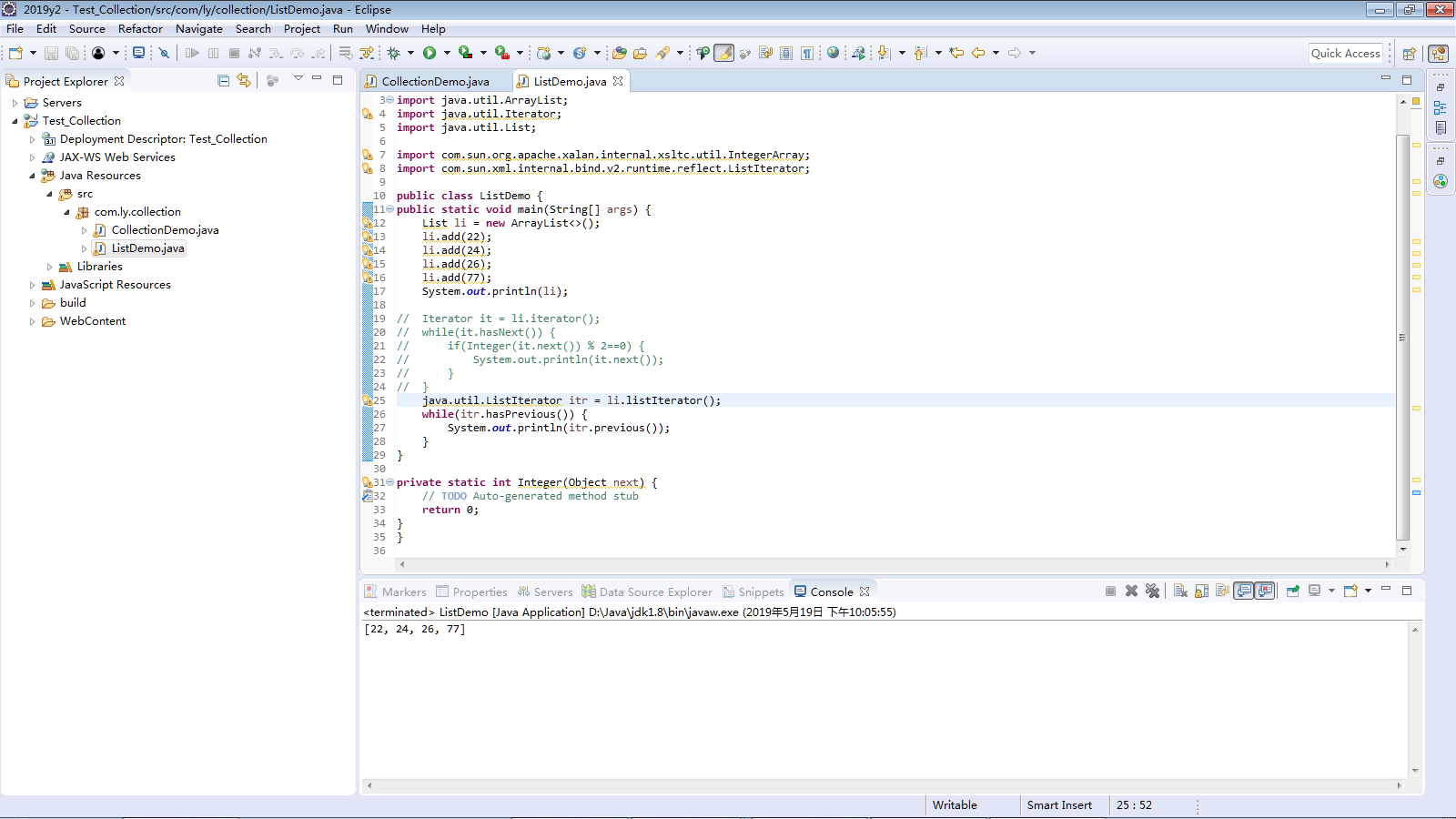Screen dimensions: 1456x819
Task: Select the Java EE perspective button
Action: [x=1439, y=54]
